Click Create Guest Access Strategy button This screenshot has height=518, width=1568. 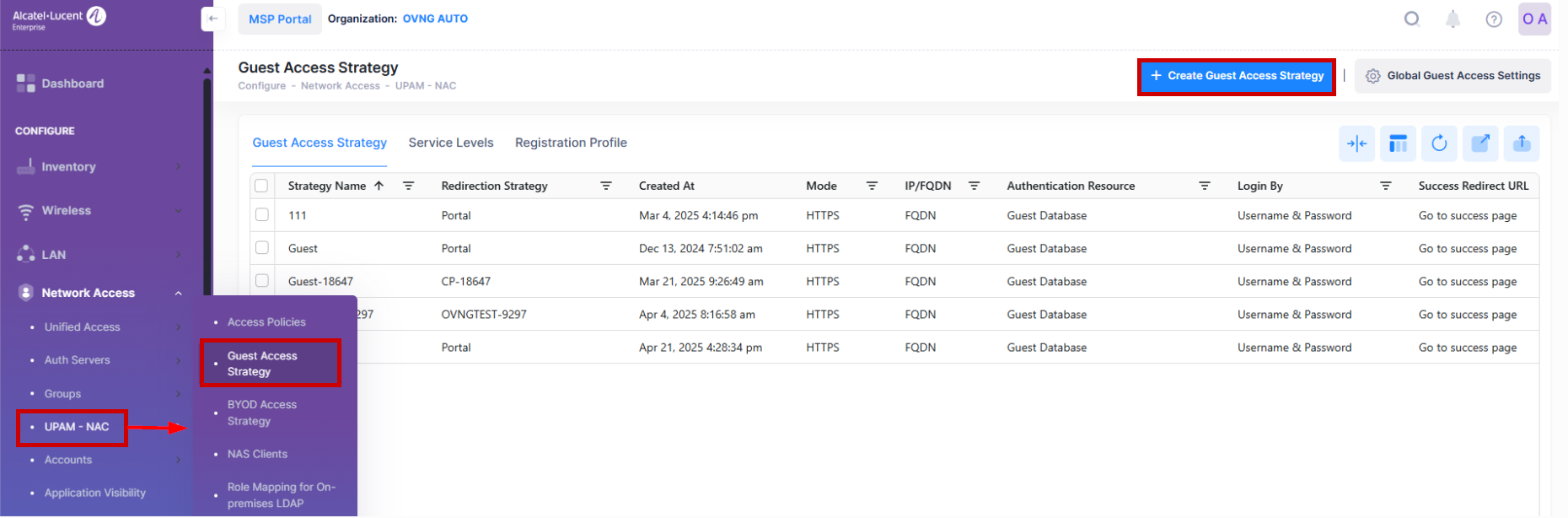tap(1236, 76)
